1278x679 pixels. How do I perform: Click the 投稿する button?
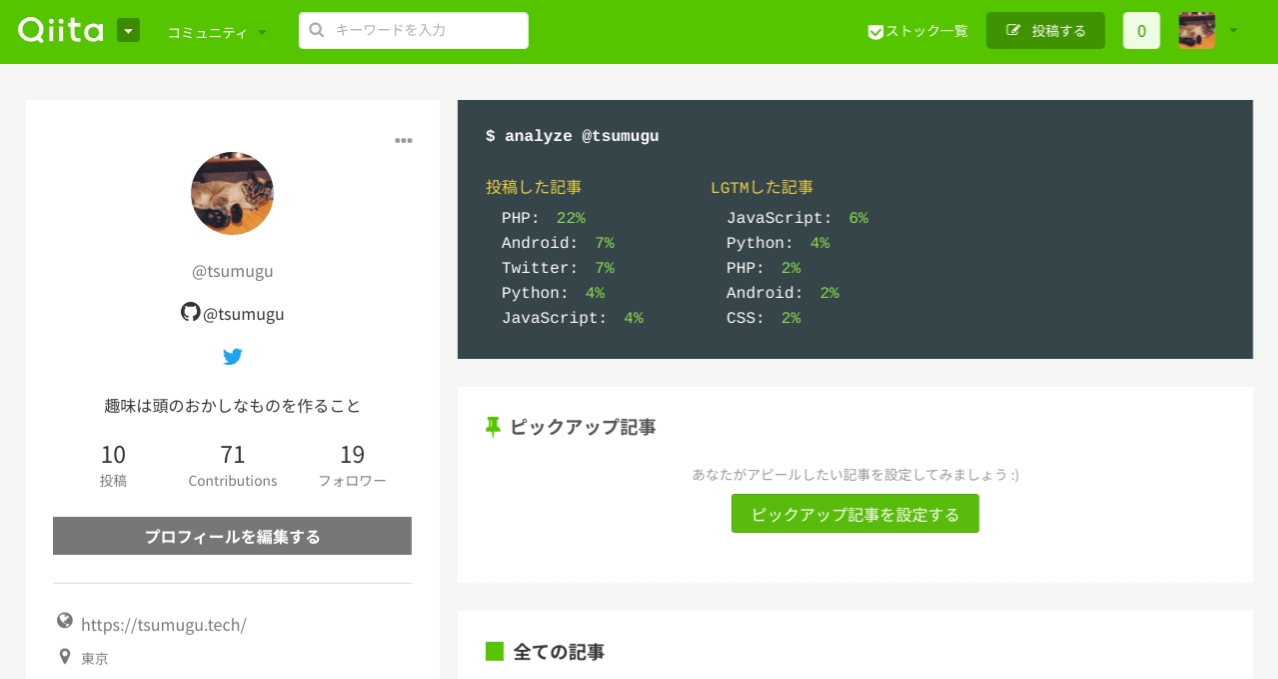point(1045,30)
